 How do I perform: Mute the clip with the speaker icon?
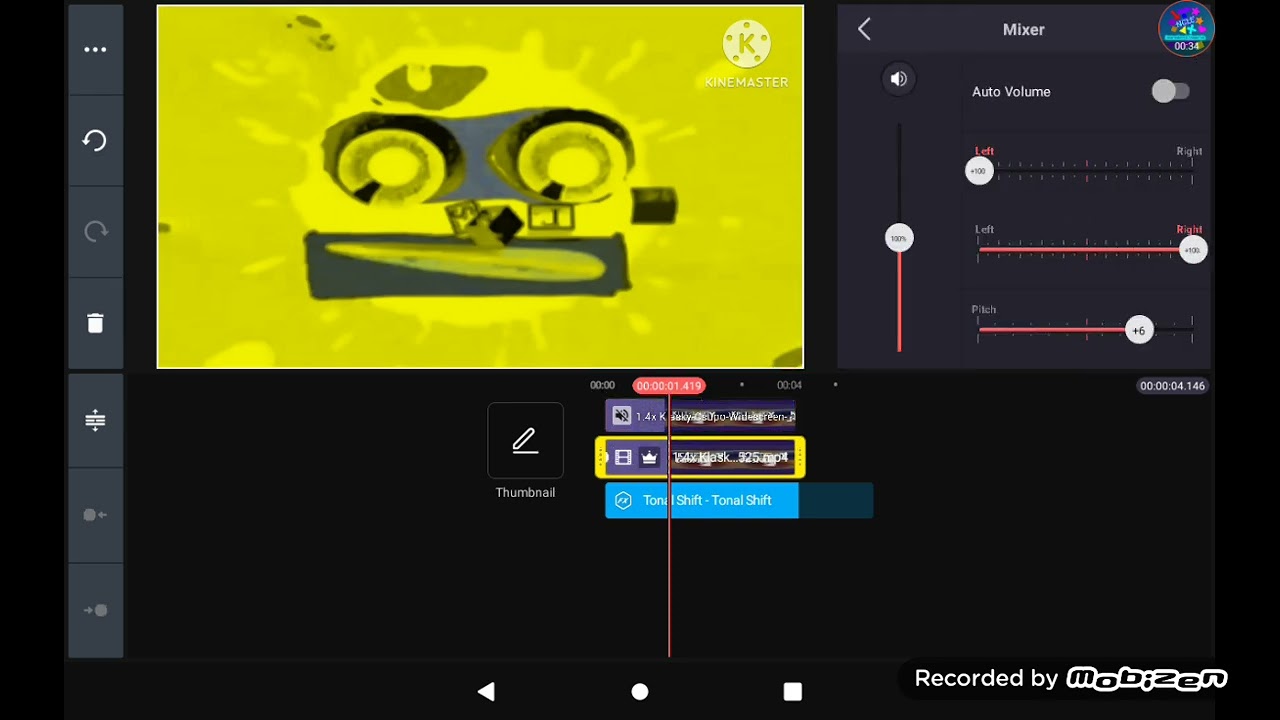point(899,79)
